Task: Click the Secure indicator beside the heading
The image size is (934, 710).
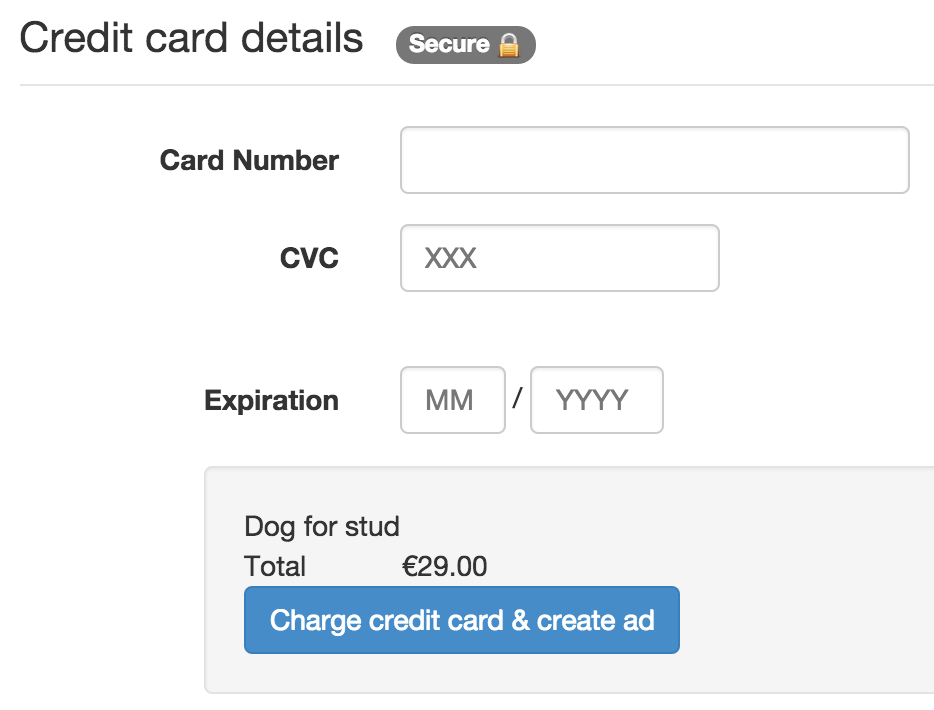Action: coord(465,44)
